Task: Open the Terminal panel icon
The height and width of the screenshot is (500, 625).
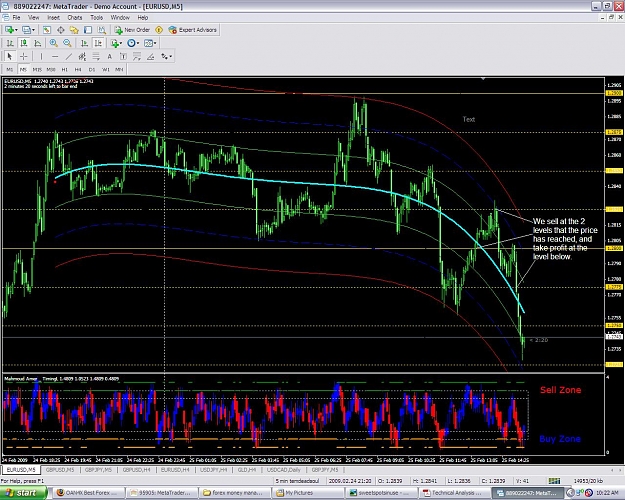Action: [88, 30]
